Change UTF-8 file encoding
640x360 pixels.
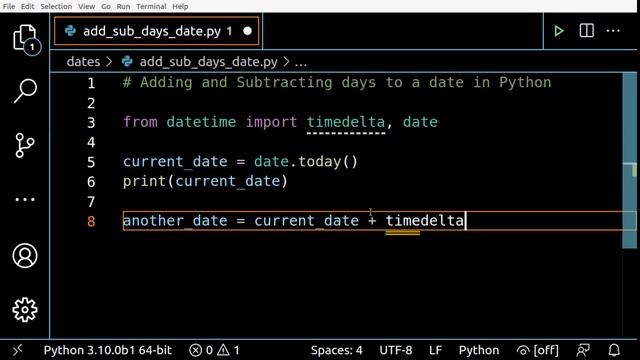pyautogui.click(x=396, y=350)
